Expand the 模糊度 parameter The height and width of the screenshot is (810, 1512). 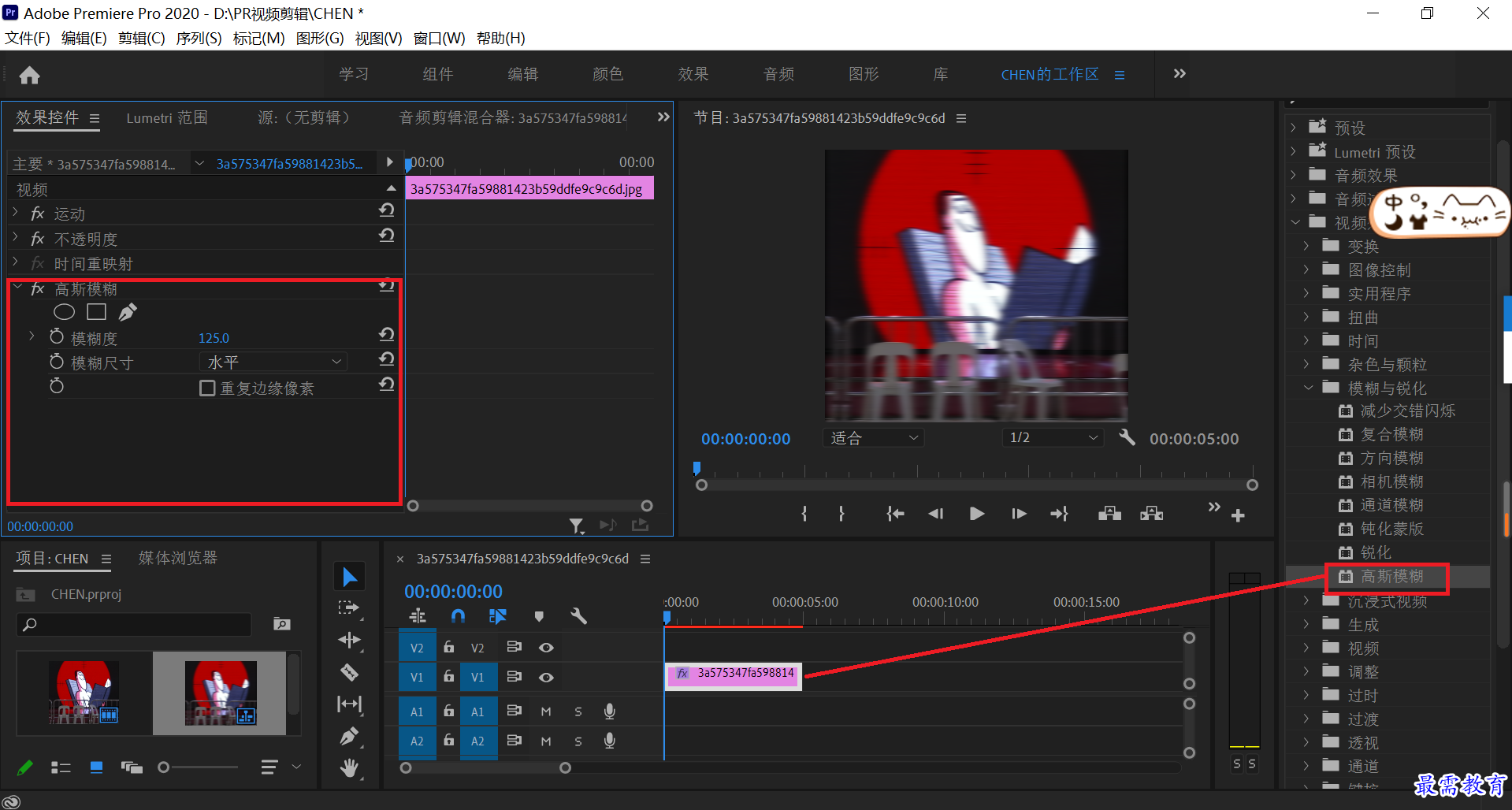click(x=32, y=336)
